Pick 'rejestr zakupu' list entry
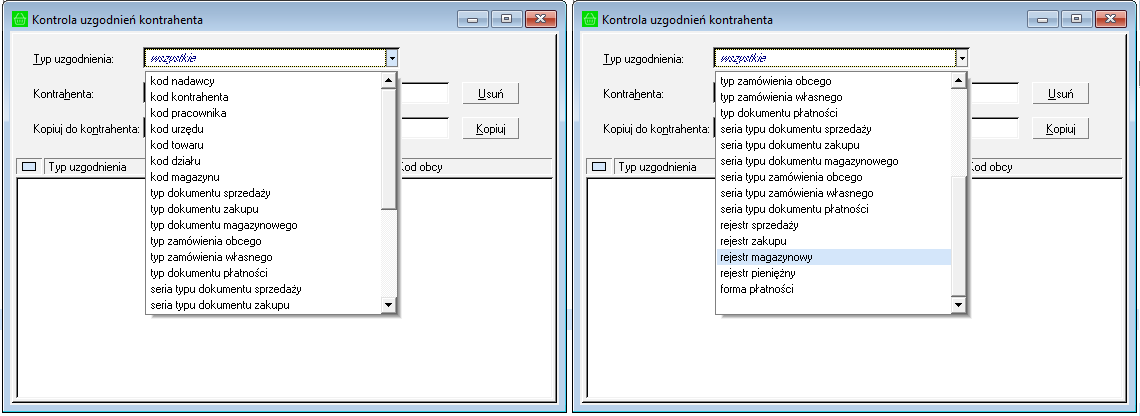Image resolution: width=1140 pixels, height=416 pixels. (x=754, y=241)
